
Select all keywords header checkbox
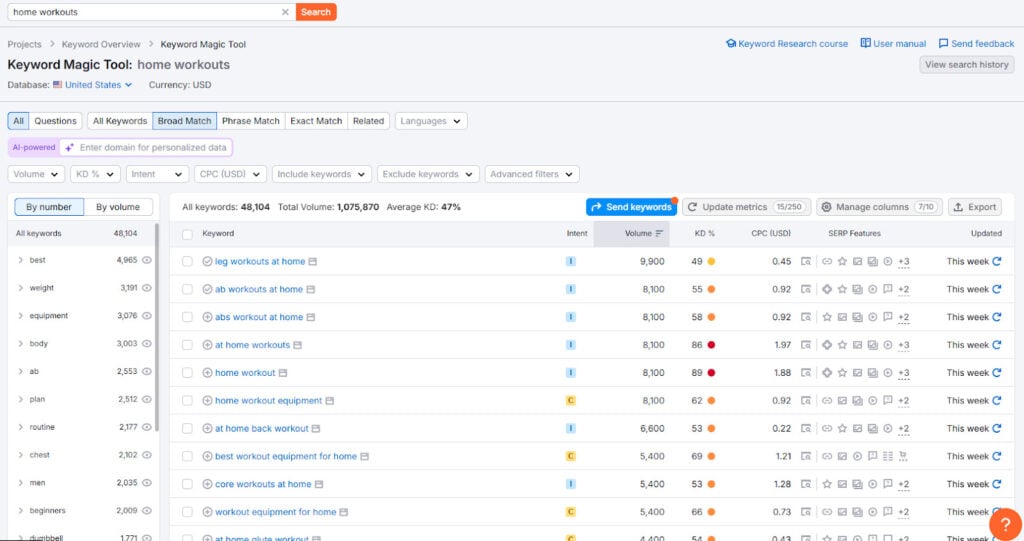(x=187, y=234)
